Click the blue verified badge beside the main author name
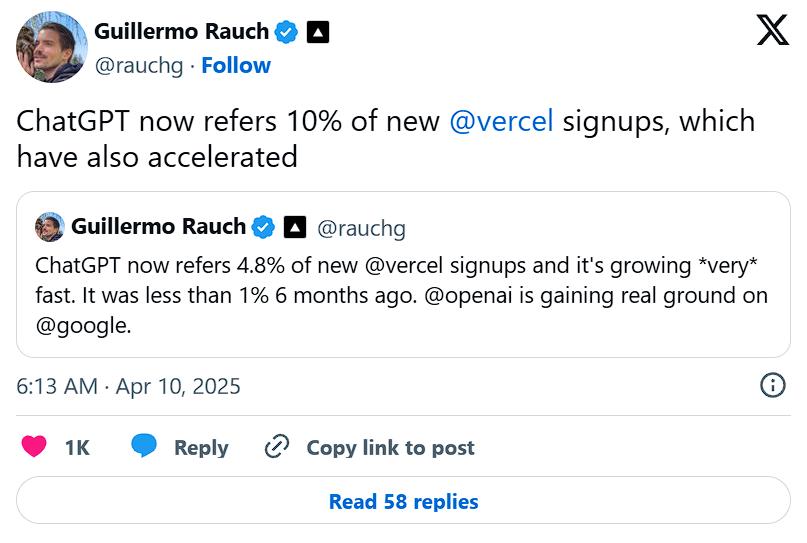This screenshot has width=807, height=543. 287,32
